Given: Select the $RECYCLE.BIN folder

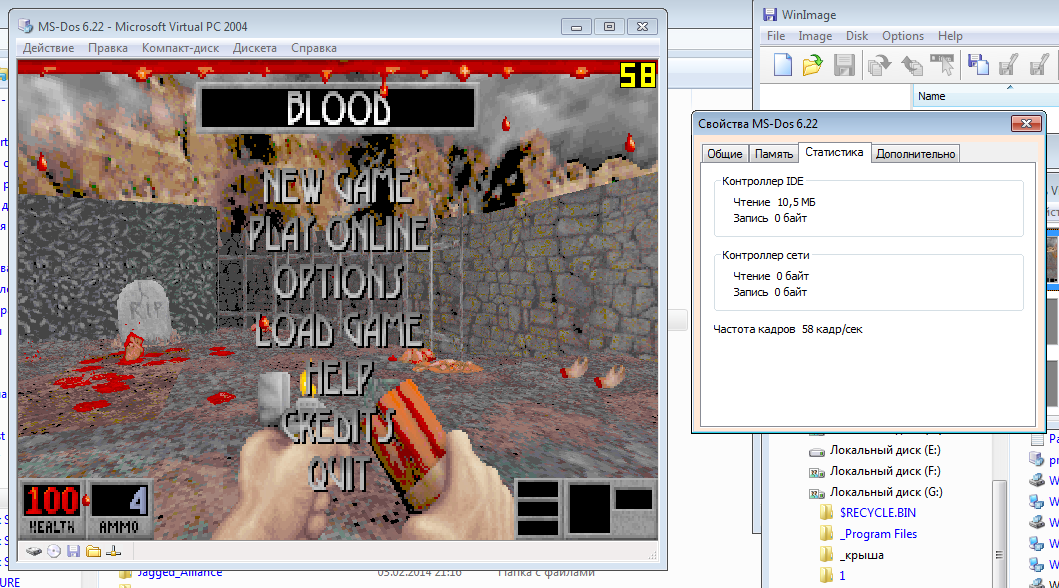Looking at the screenshot, I should tap(877, 512).
